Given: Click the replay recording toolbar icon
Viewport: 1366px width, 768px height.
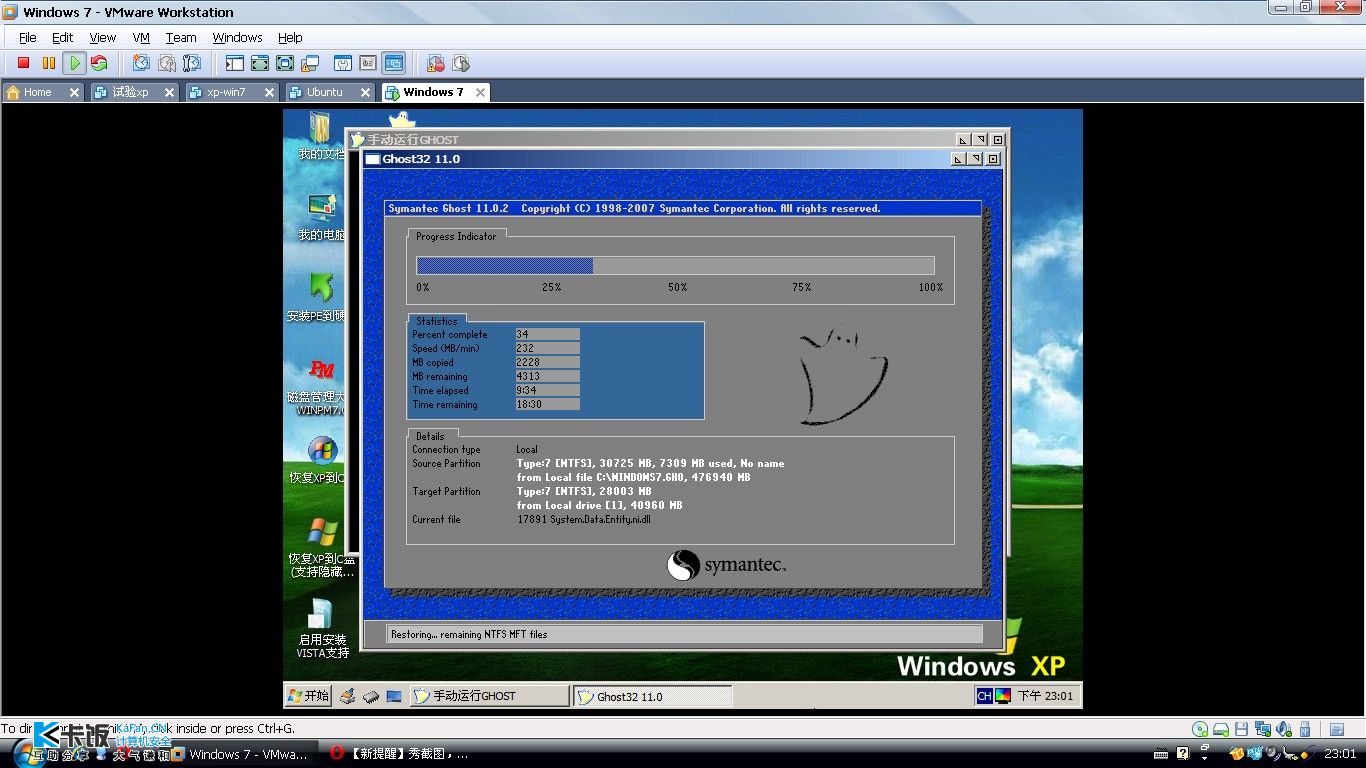Looking at the screenshot, I should coord(460,63).
